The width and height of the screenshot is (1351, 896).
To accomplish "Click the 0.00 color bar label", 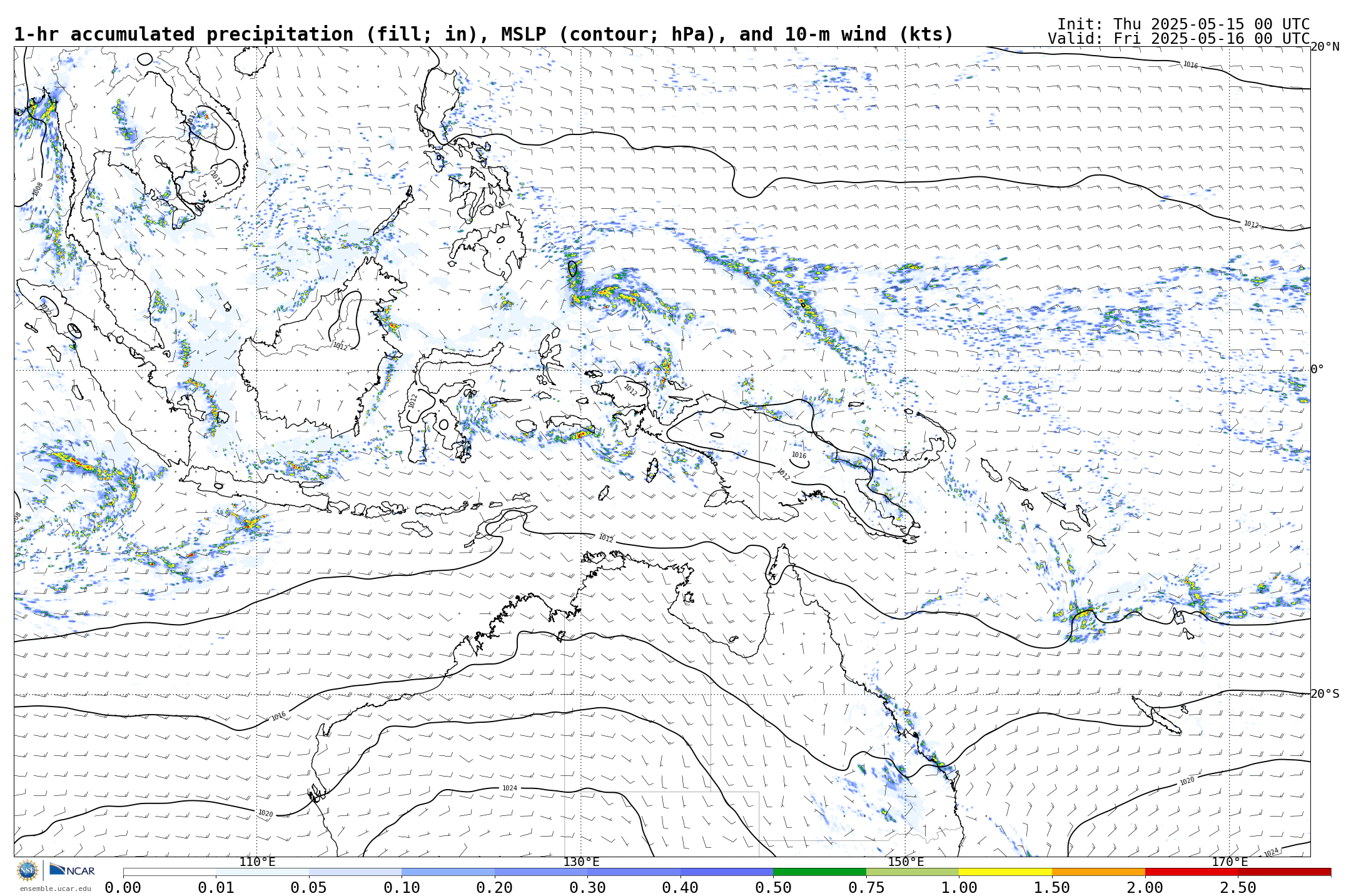I will point(123,888).
